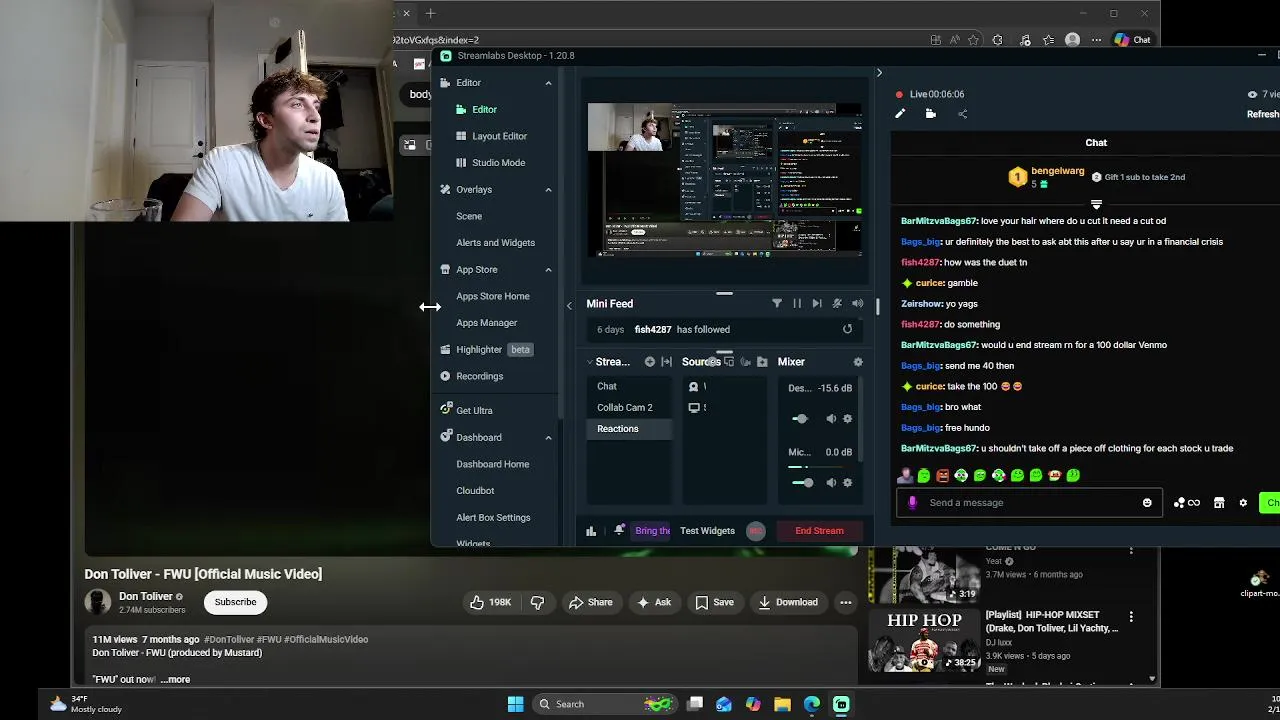
Task: Open performance stats bar-chart icon
Action: coord(591,531)
